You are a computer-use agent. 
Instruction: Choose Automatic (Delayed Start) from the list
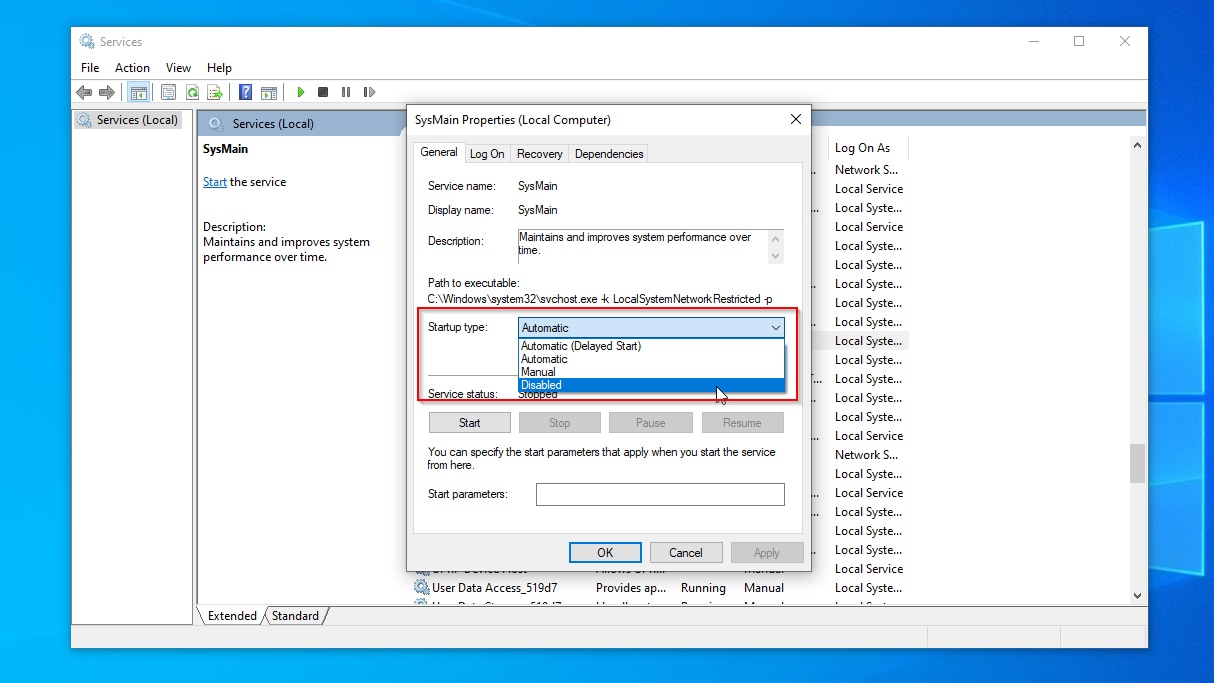tap(651, 346)
